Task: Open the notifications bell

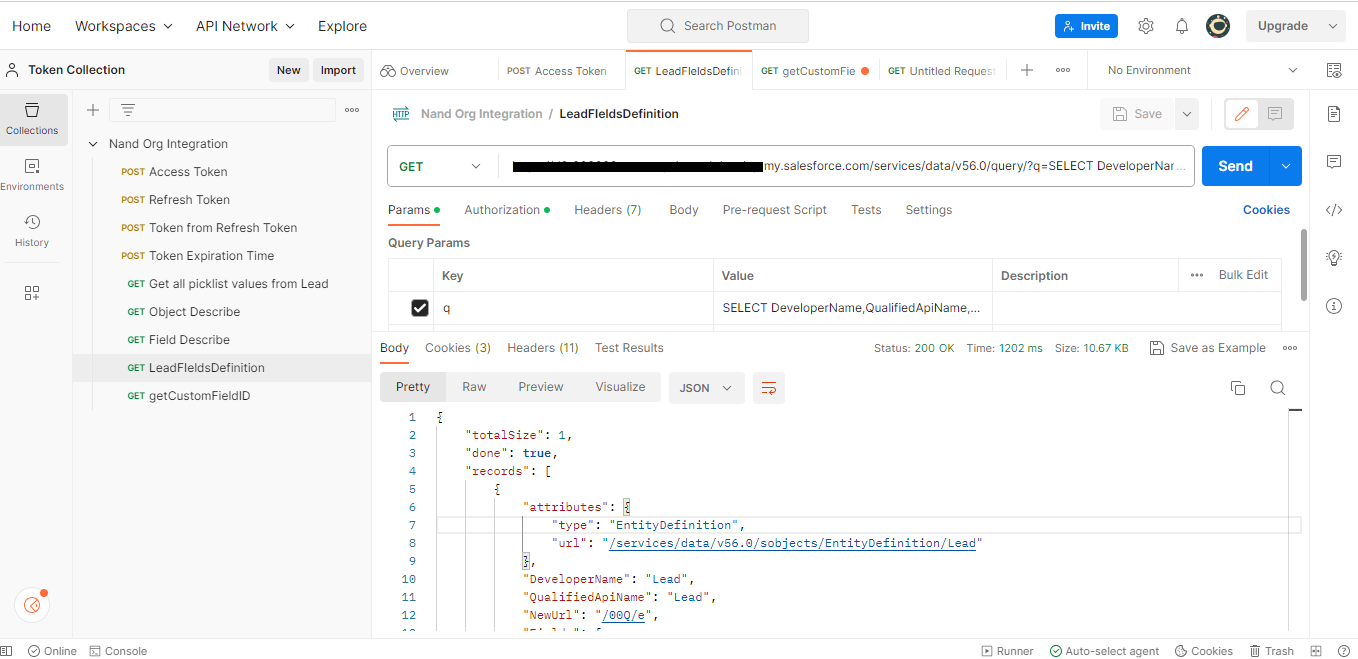Action: 1182,26
